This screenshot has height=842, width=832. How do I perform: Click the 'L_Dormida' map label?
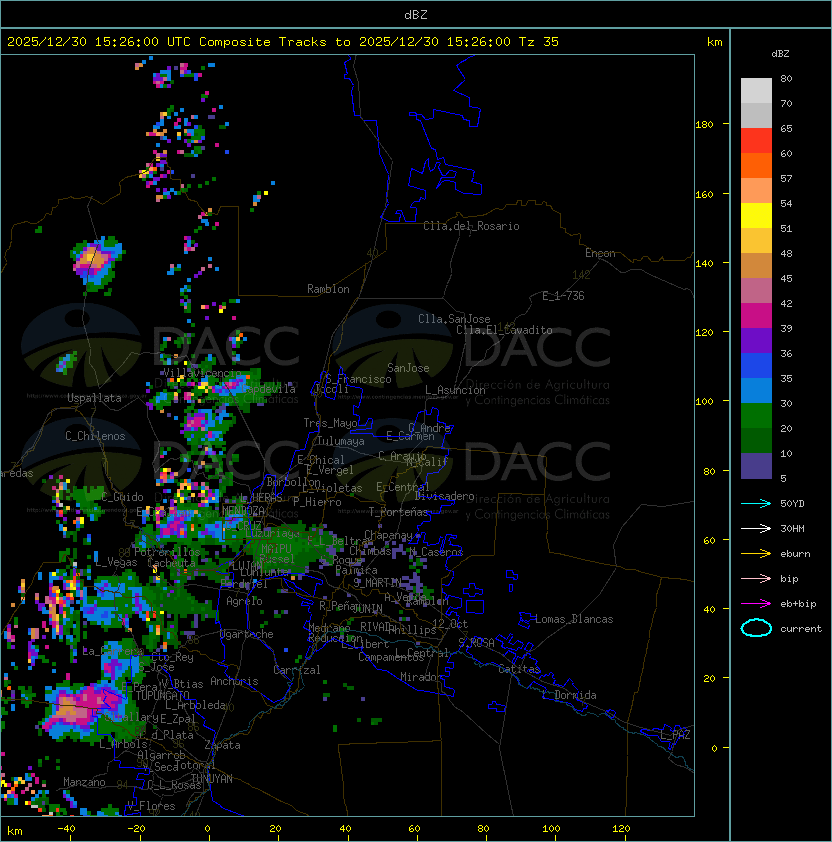pyautogui.click(x=569, y=695)
